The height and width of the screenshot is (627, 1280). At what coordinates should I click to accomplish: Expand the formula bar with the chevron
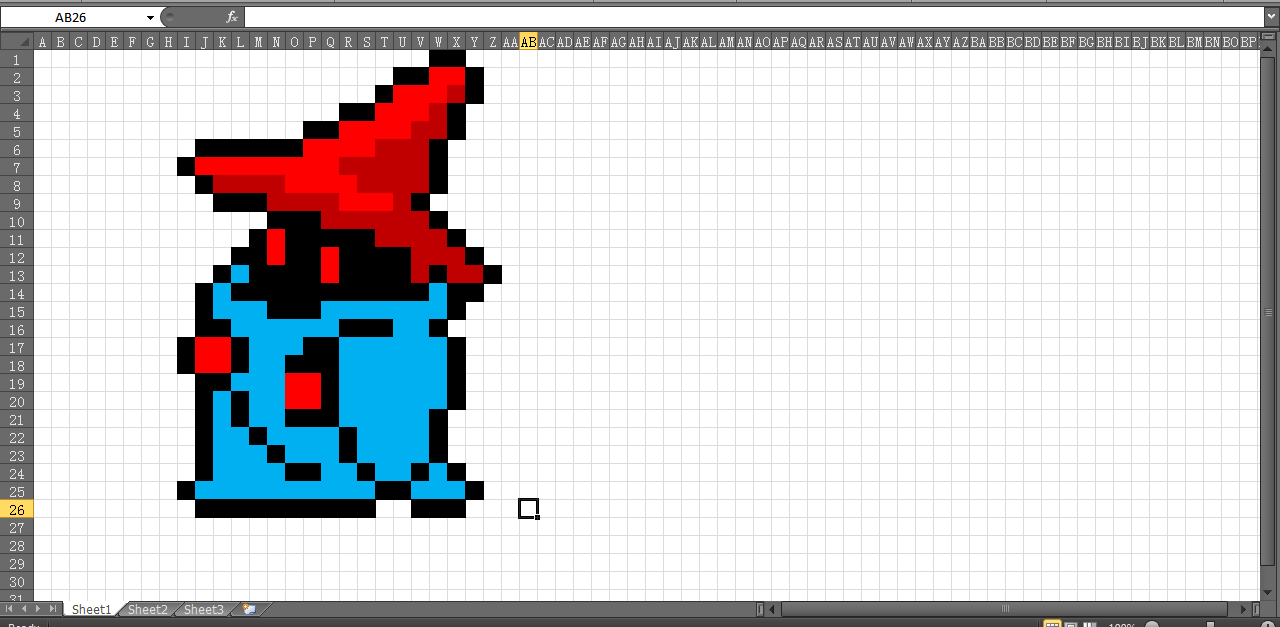click(x=1271, y=17)
